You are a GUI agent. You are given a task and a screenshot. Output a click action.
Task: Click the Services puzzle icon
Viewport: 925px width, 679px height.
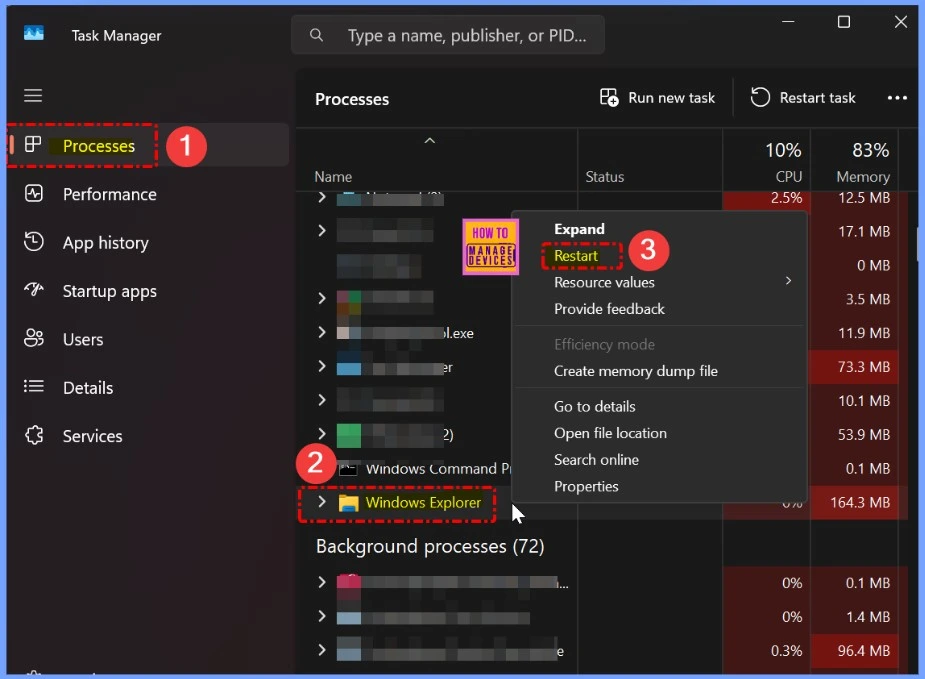click(34, 435)
